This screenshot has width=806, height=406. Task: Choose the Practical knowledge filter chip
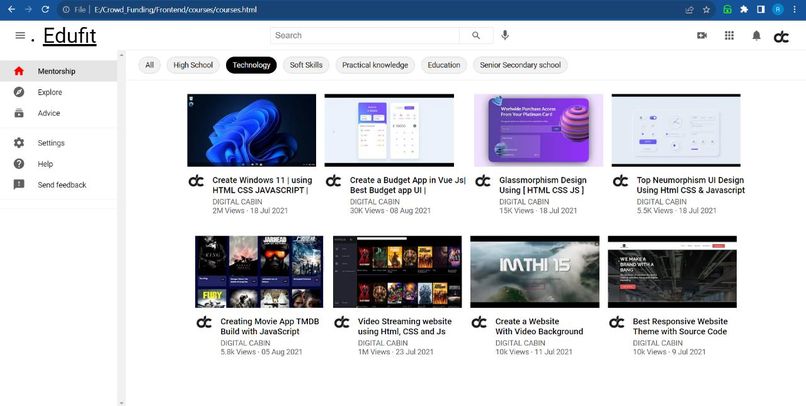coord(375,65)
